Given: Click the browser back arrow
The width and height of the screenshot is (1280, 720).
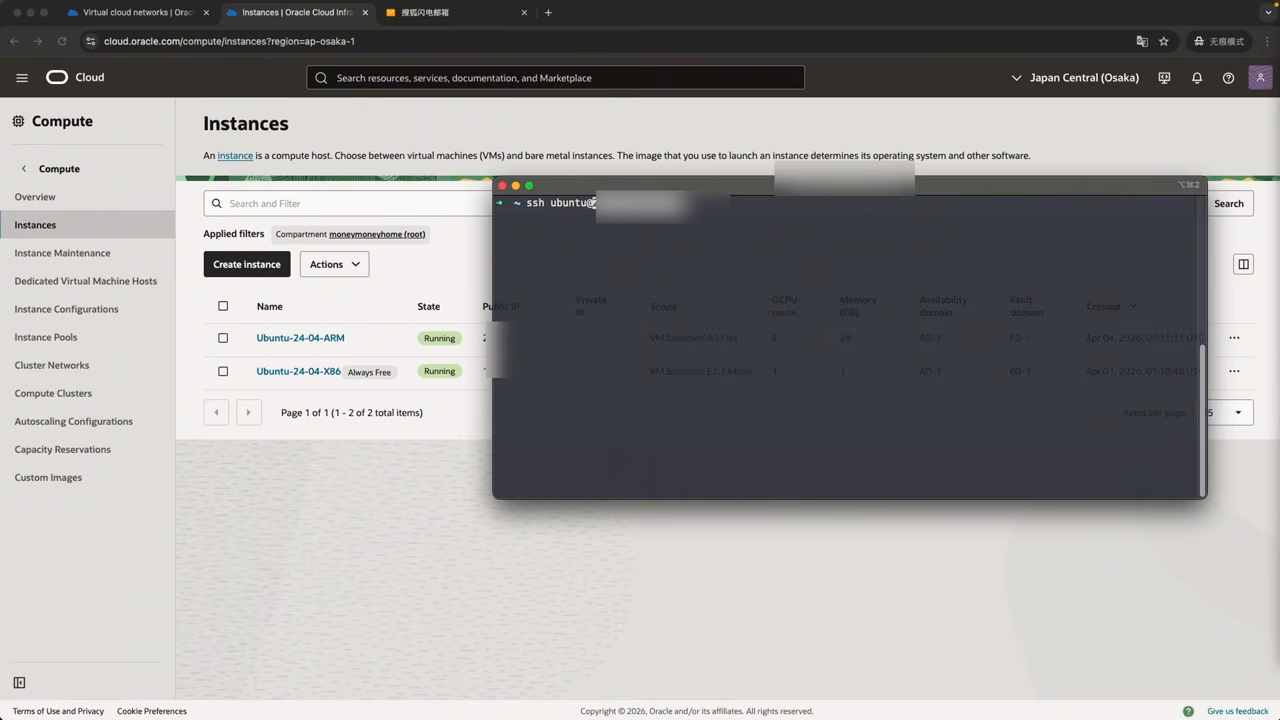Looking at the screenshot, I should point(14,41).
